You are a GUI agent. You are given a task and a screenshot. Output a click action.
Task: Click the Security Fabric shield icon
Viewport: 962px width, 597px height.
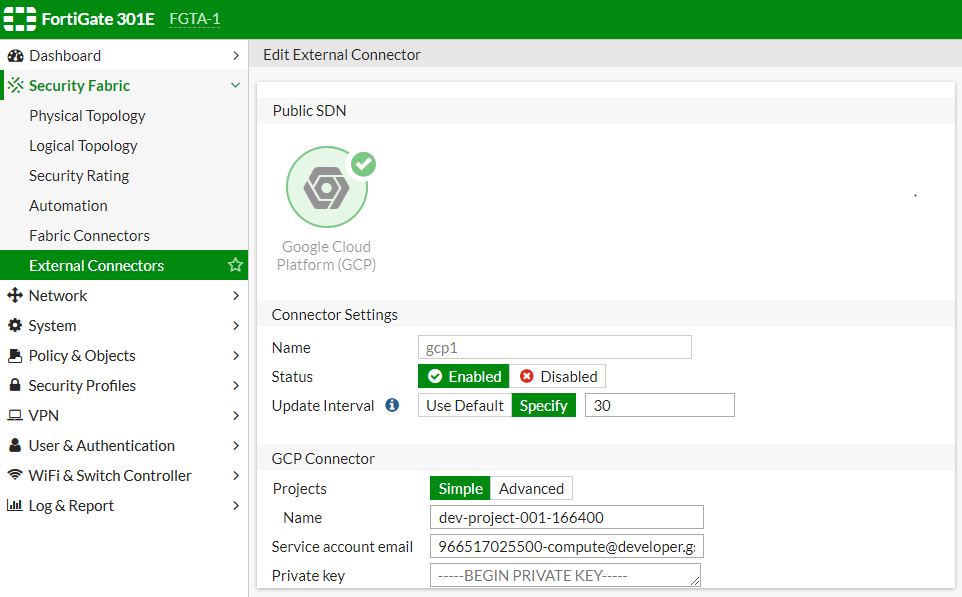click(x=14, y=85)
